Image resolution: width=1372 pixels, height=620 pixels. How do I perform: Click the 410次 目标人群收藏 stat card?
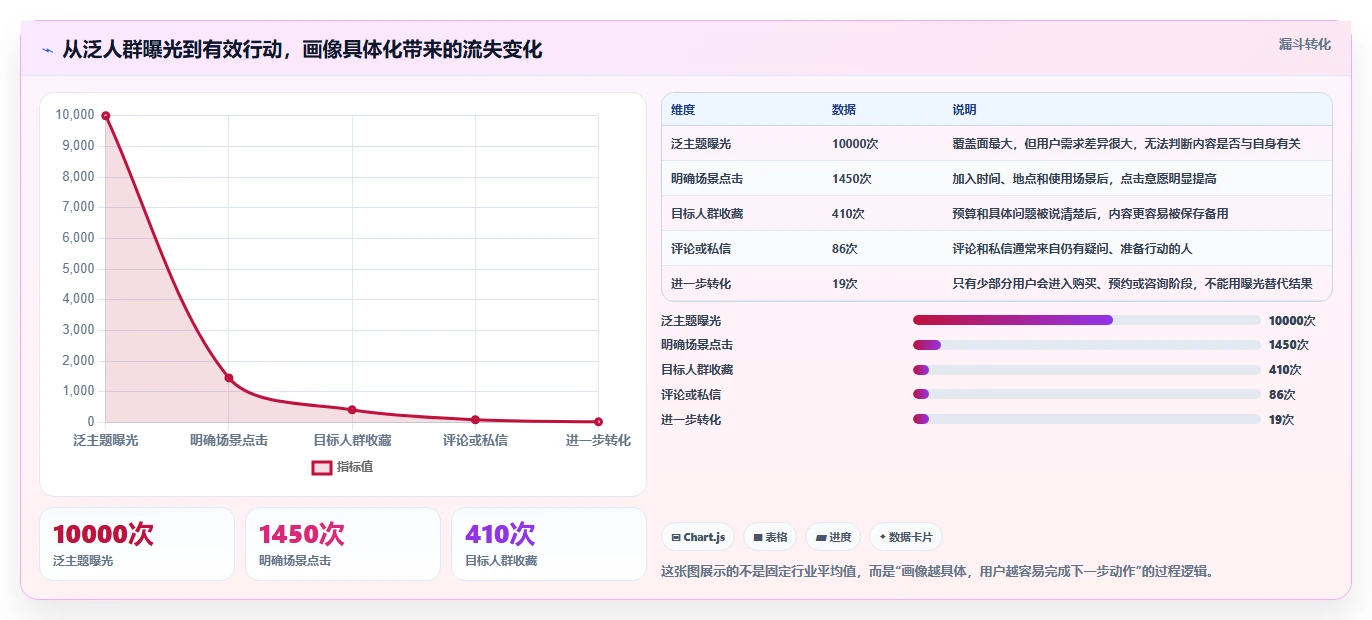549,544
